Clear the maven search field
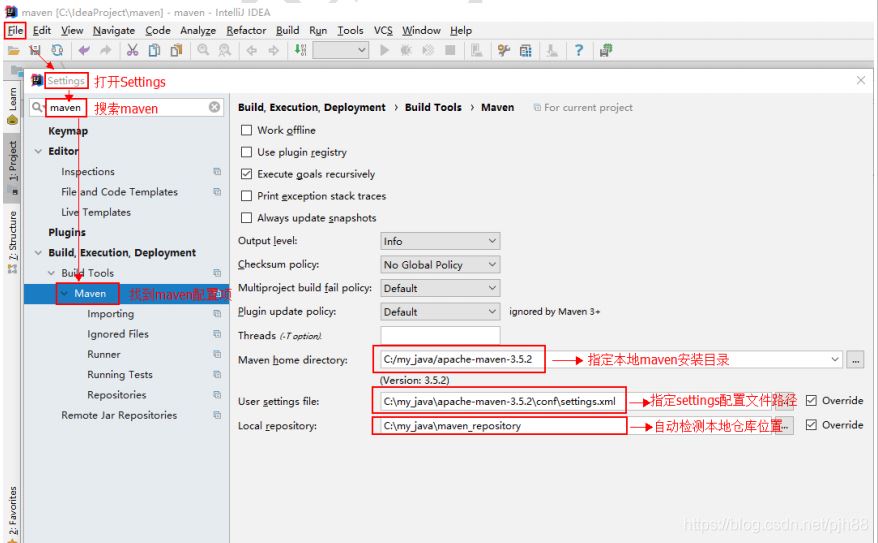Viewport: 878px width, 543px height. 214,107
